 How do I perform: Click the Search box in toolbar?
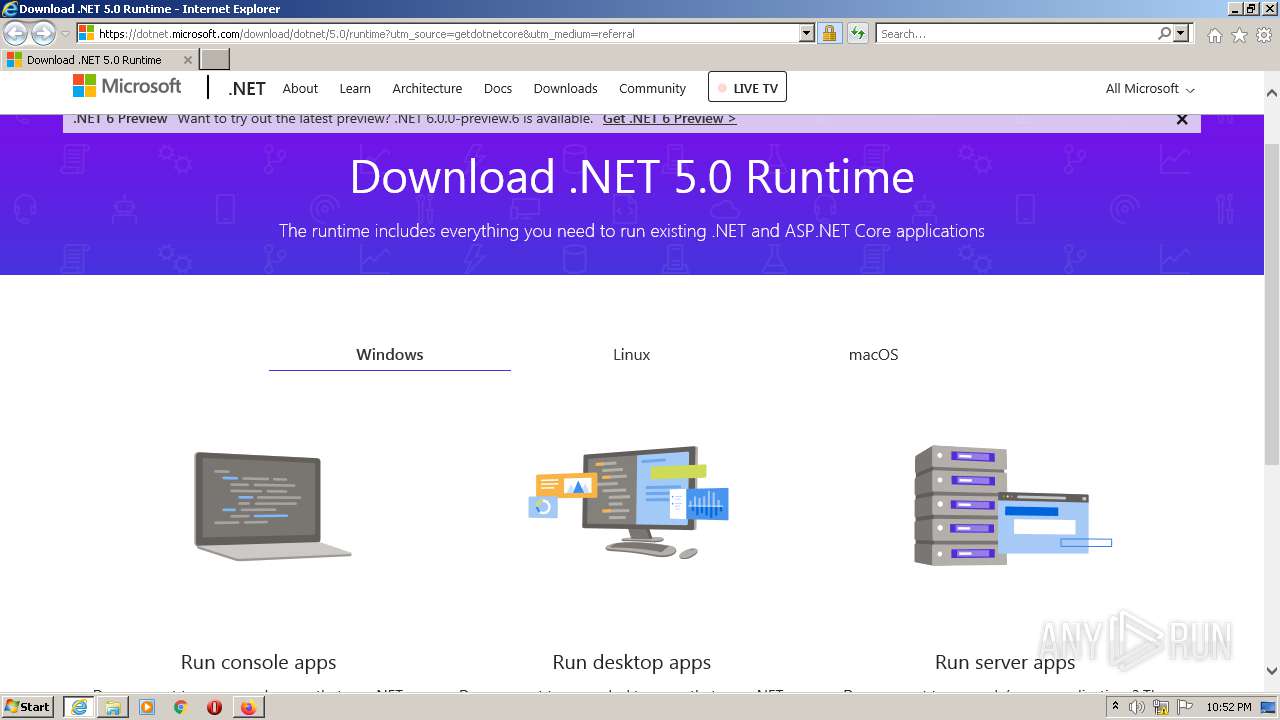click(1016, 33)
